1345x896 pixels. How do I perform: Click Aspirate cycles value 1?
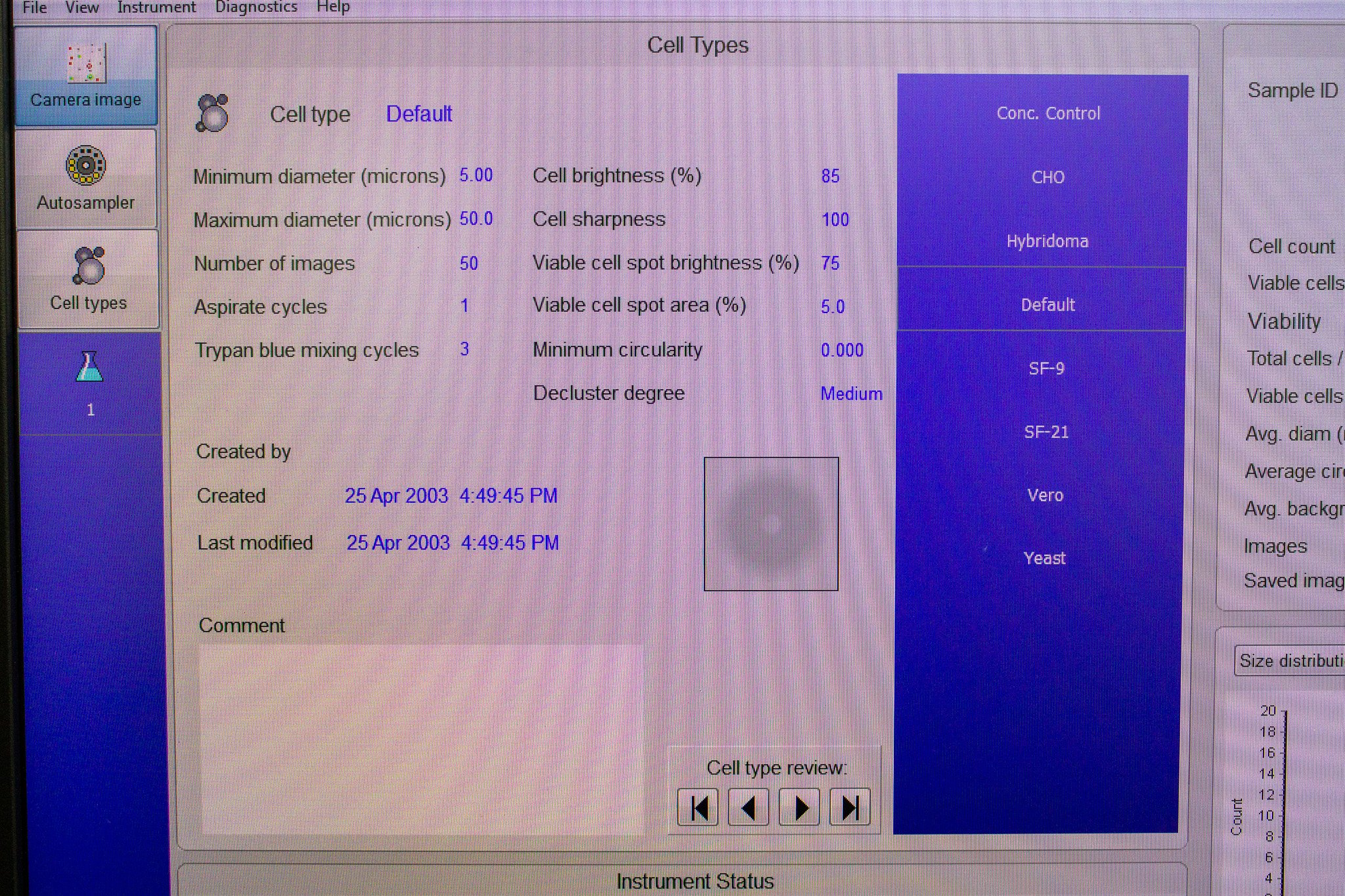click(x=464, y=305)
